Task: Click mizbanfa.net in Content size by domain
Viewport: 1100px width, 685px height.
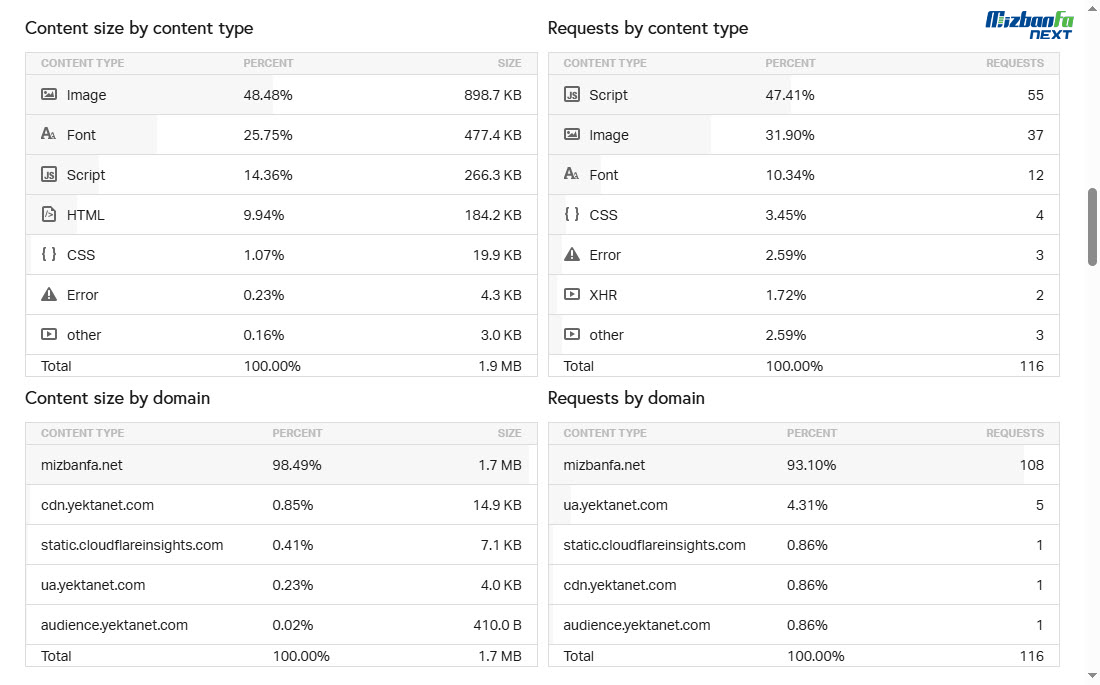Action: [81, 465]
